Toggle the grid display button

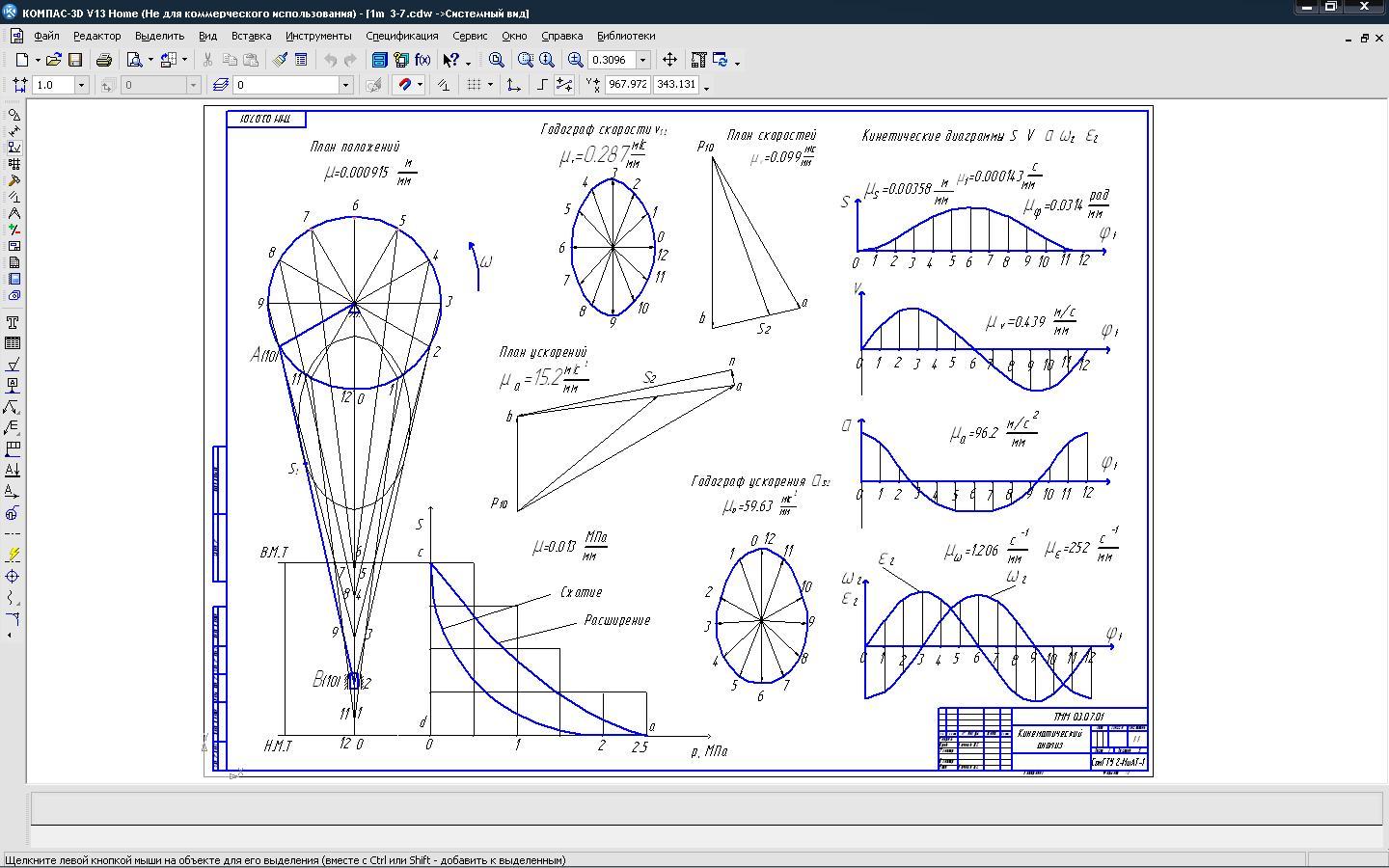pyautogui.click(x=474, y=85)
